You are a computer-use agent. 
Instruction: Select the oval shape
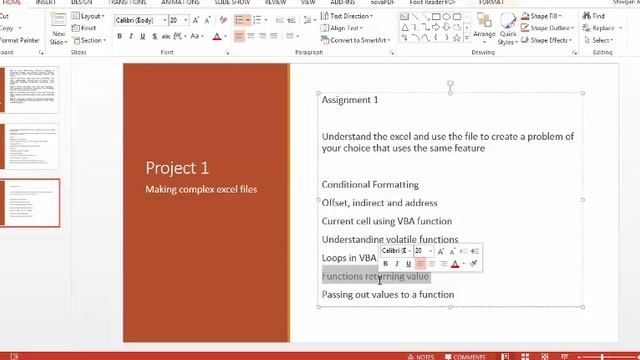pyautogui.click(x=446, y=17)
